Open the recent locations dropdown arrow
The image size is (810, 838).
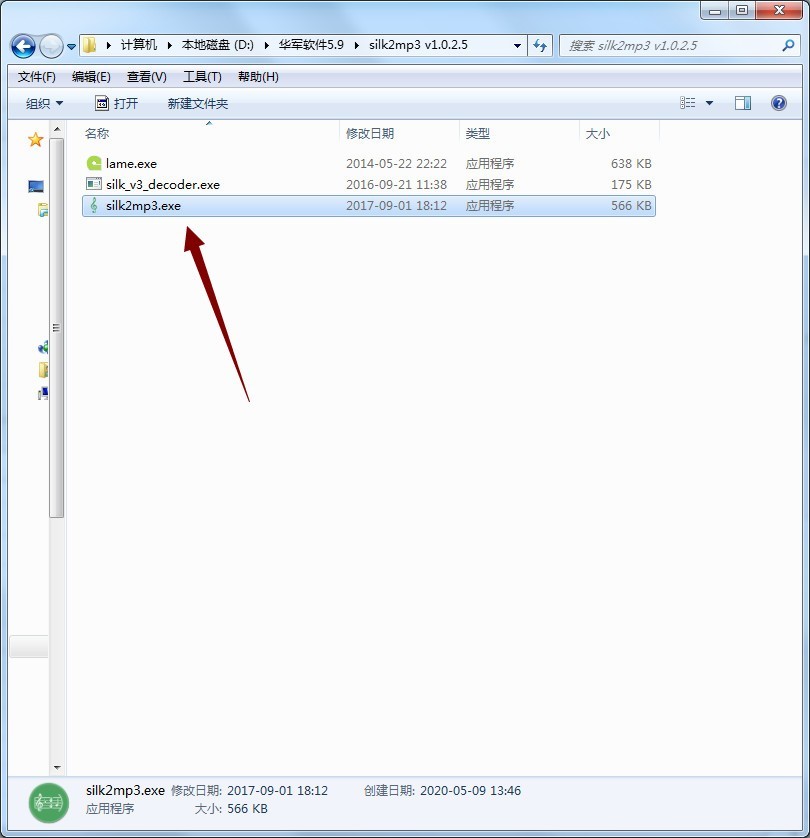tap(71, 47)
